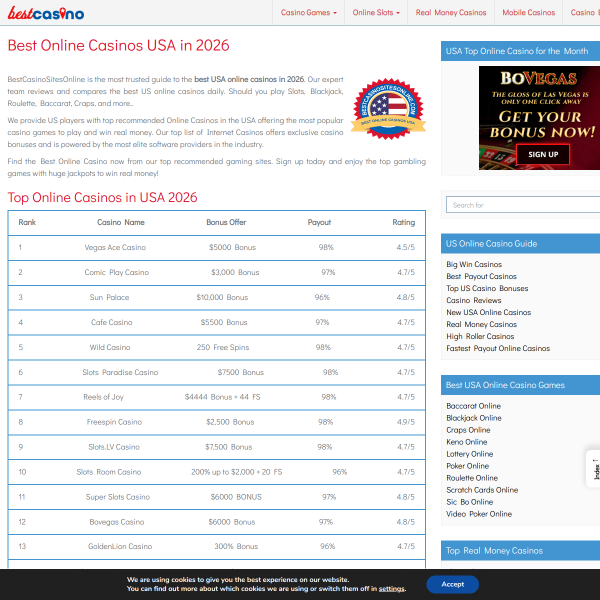Viewport: 600px width, 600px height.
Task: Open Sic Bo Online link
Action: (x=470, y=502)
